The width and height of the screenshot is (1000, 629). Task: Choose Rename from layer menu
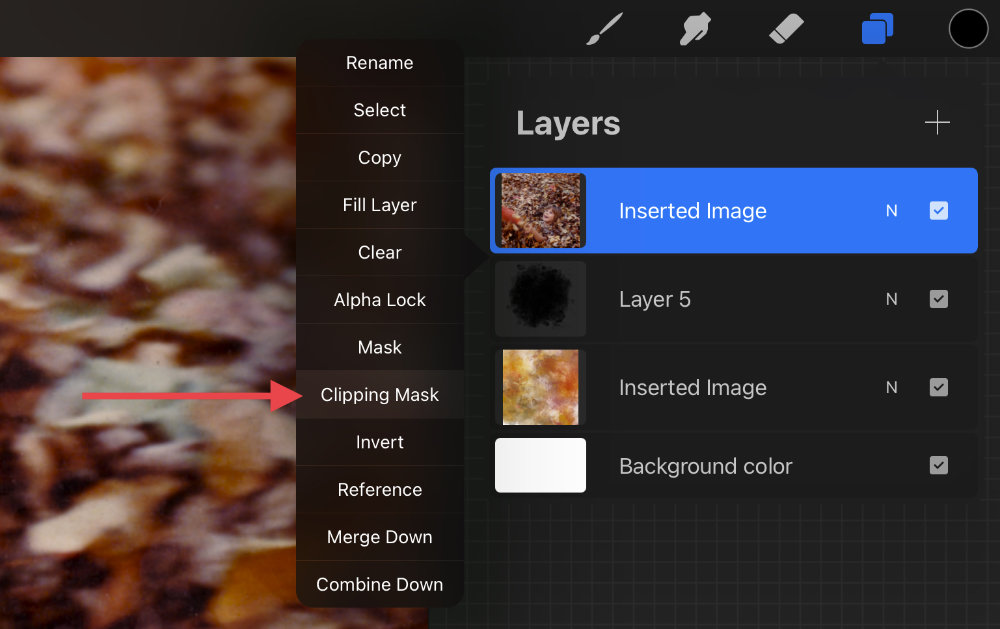pos(379,63)
